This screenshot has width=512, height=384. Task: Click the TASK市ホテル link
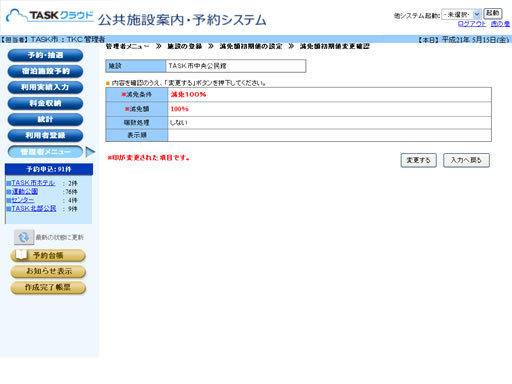[33, 183]
